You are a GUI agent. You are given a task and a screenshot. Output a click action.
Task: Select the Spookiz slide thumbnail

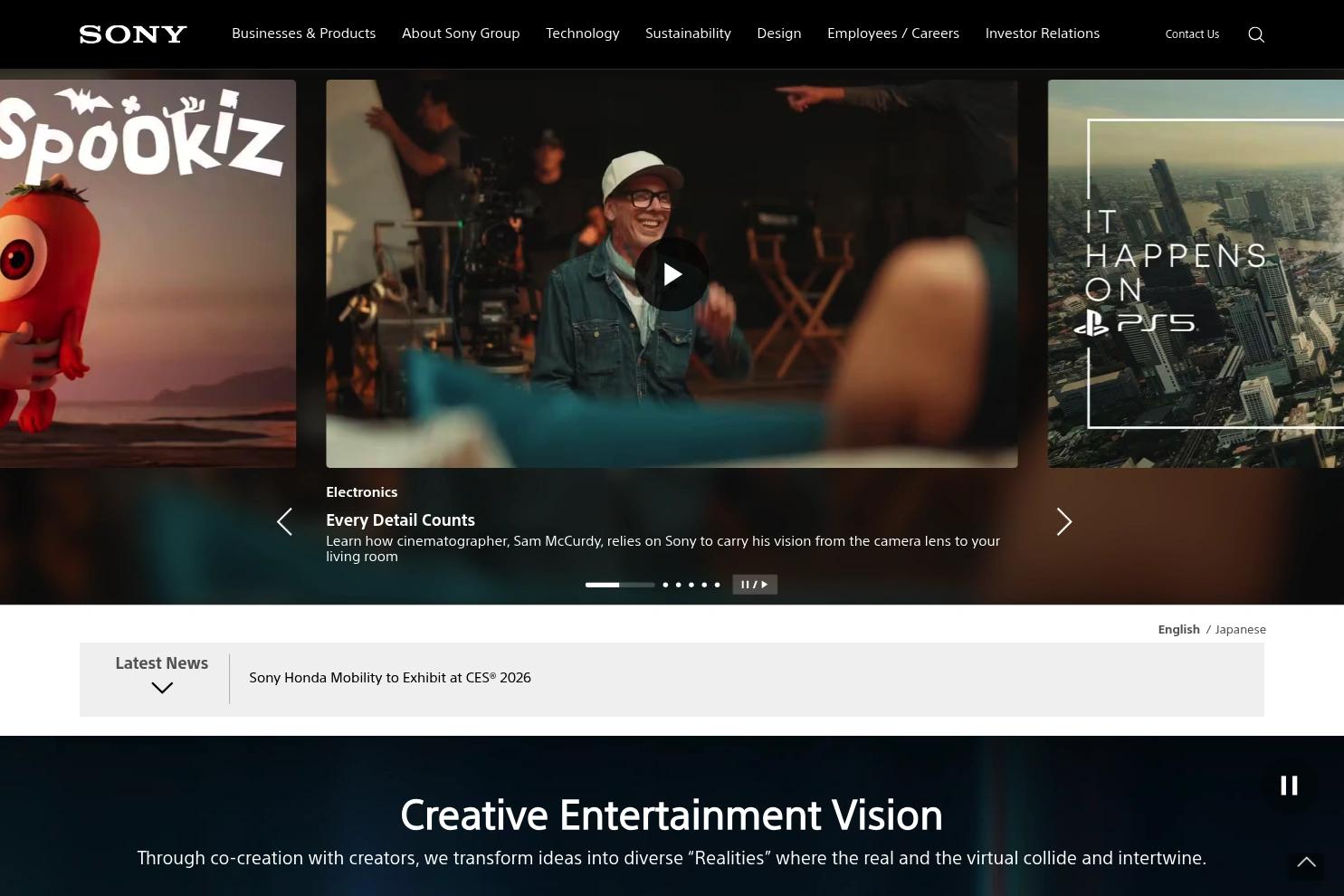[x=148, y=273]
